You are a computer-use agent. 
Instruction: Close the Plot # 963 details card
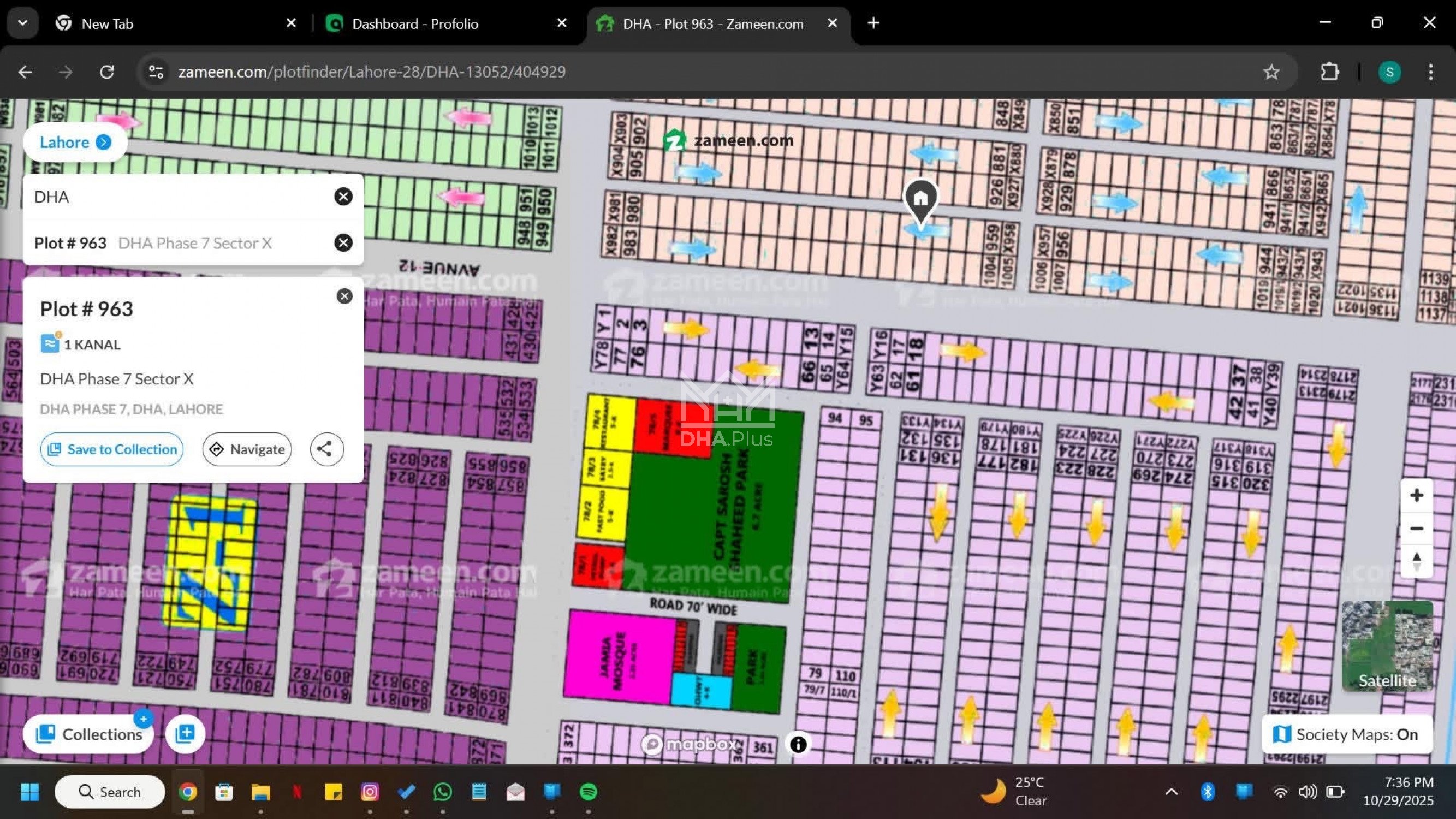click(x=344, y=296)
